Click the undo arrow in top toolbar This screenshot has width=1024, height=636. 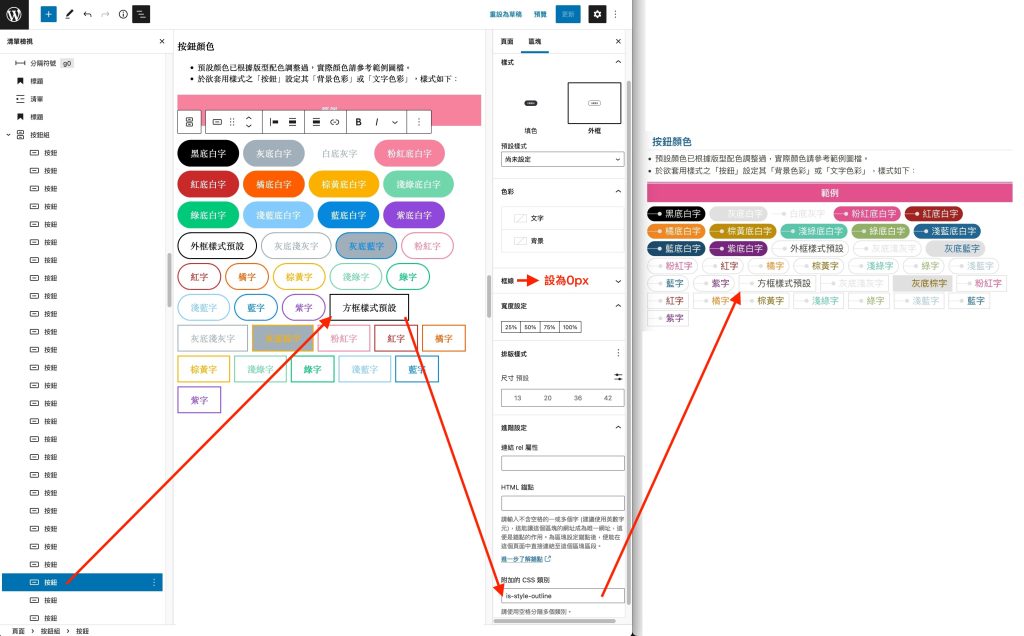click(87, 14)
